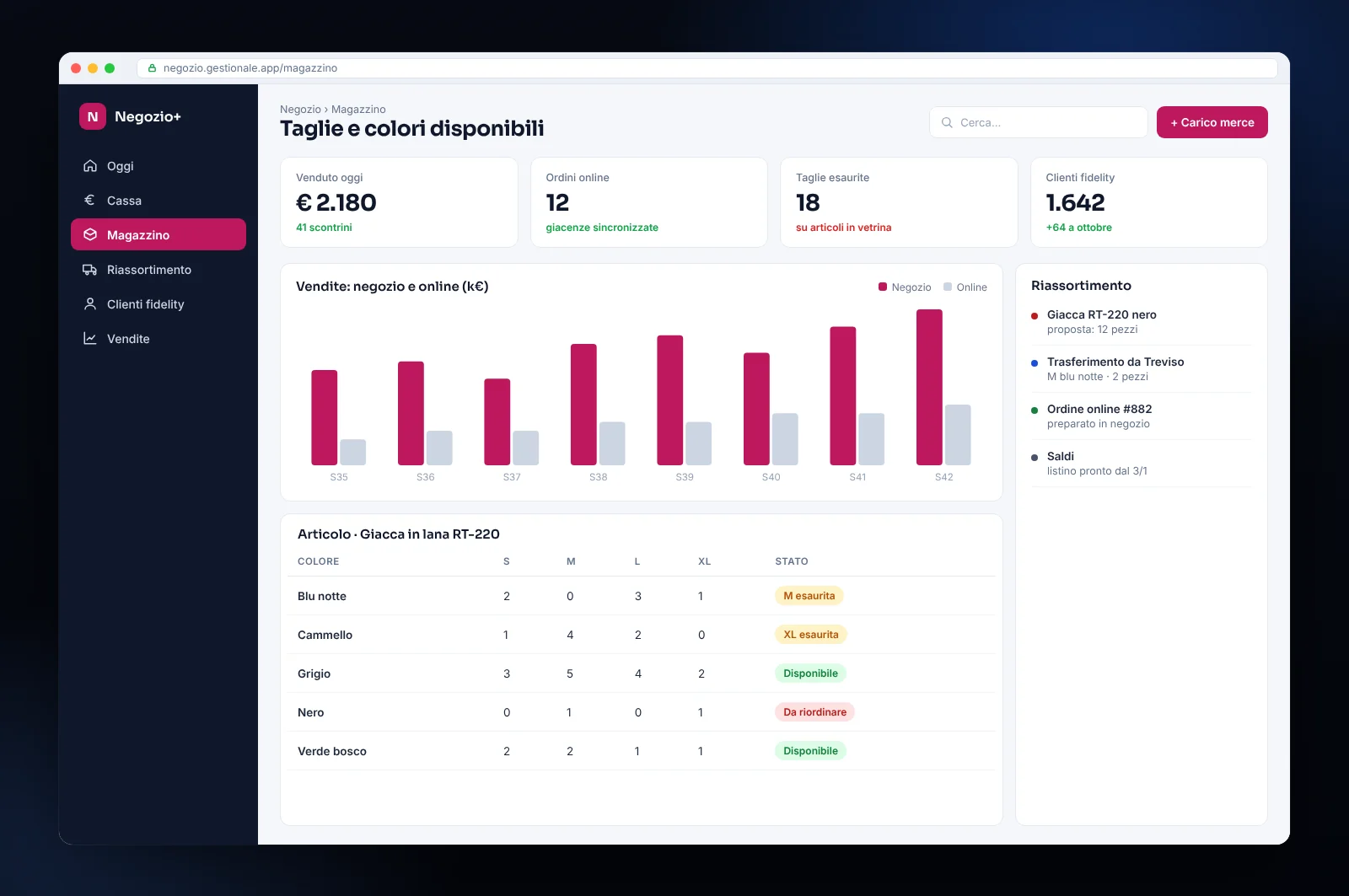Click the Clienti fidelity 1.642 figure
Screen dimensions: 1349x896
click(1075, 202)
